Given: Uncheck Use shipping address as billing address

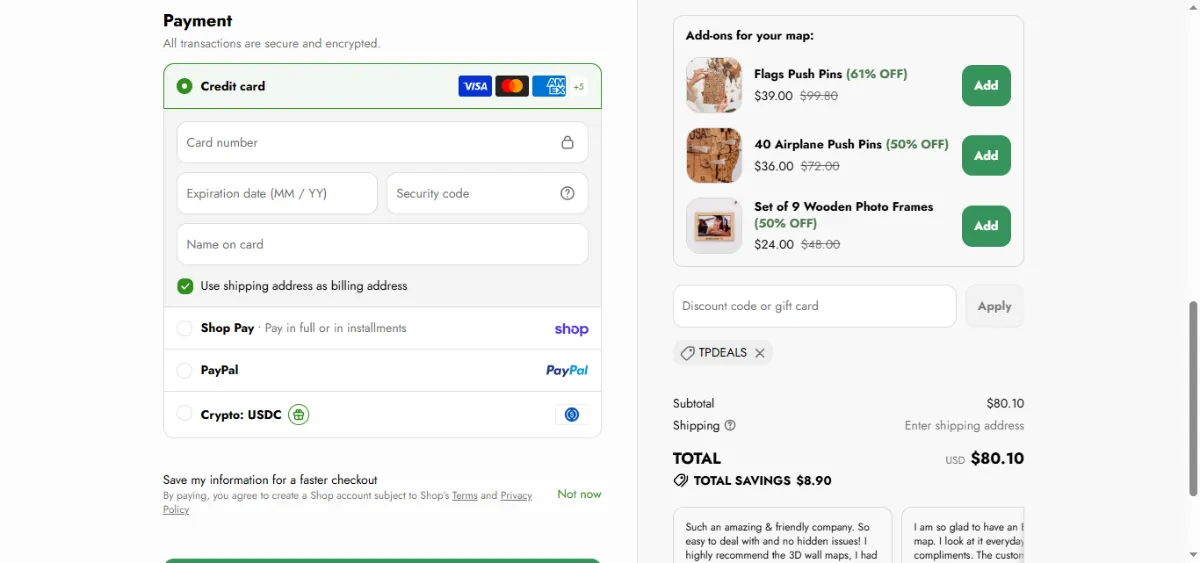Looking at the screenshot, I should pyautogui.click(x=185, y=286).
